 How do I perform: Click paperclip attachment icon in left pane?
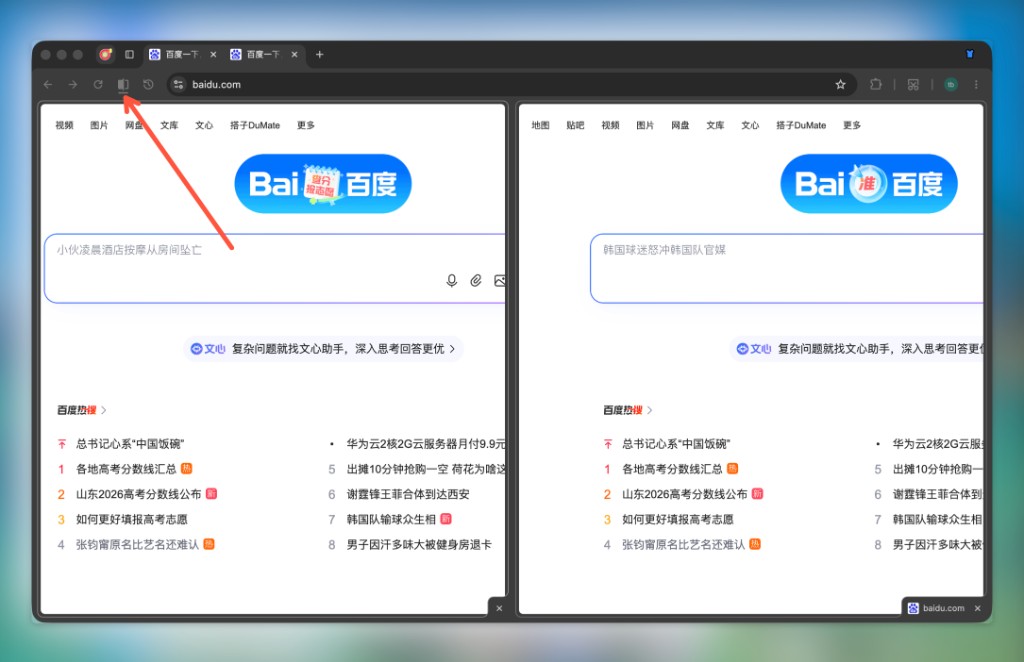point(476,281)
